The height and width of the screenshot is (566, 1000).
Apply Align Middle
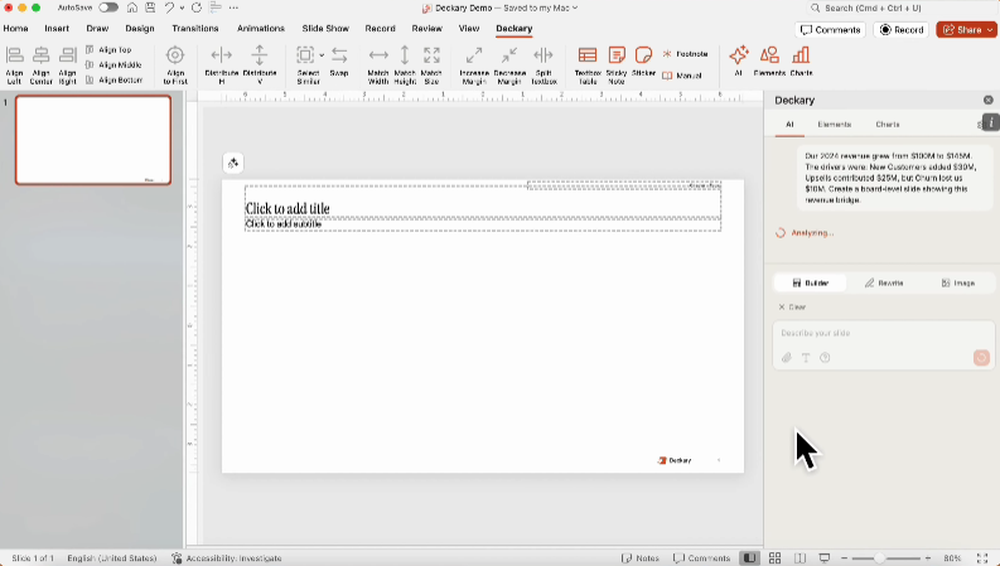pos(114,64)
